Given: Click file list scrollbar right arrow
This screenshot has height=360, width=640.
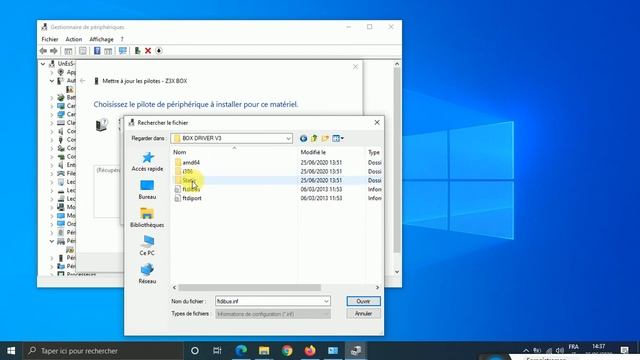Looking at the screenshot, I should pos(377,288).
